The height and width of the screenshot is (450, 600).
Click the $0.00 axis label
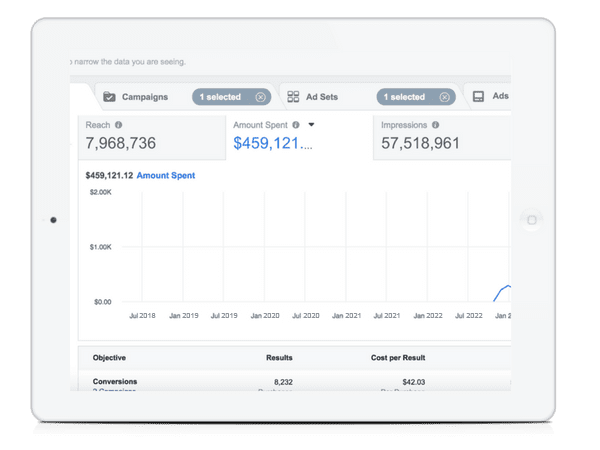click(103, 302)
